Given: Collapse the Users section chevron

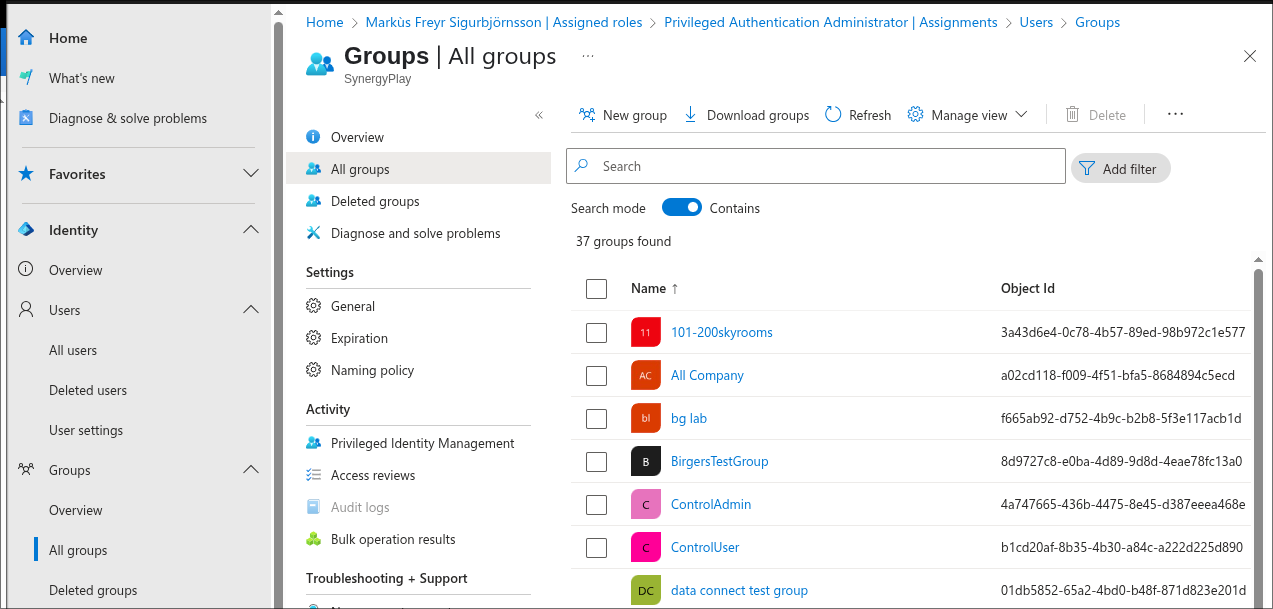Looking at the screenshot, I should (251, 310).
